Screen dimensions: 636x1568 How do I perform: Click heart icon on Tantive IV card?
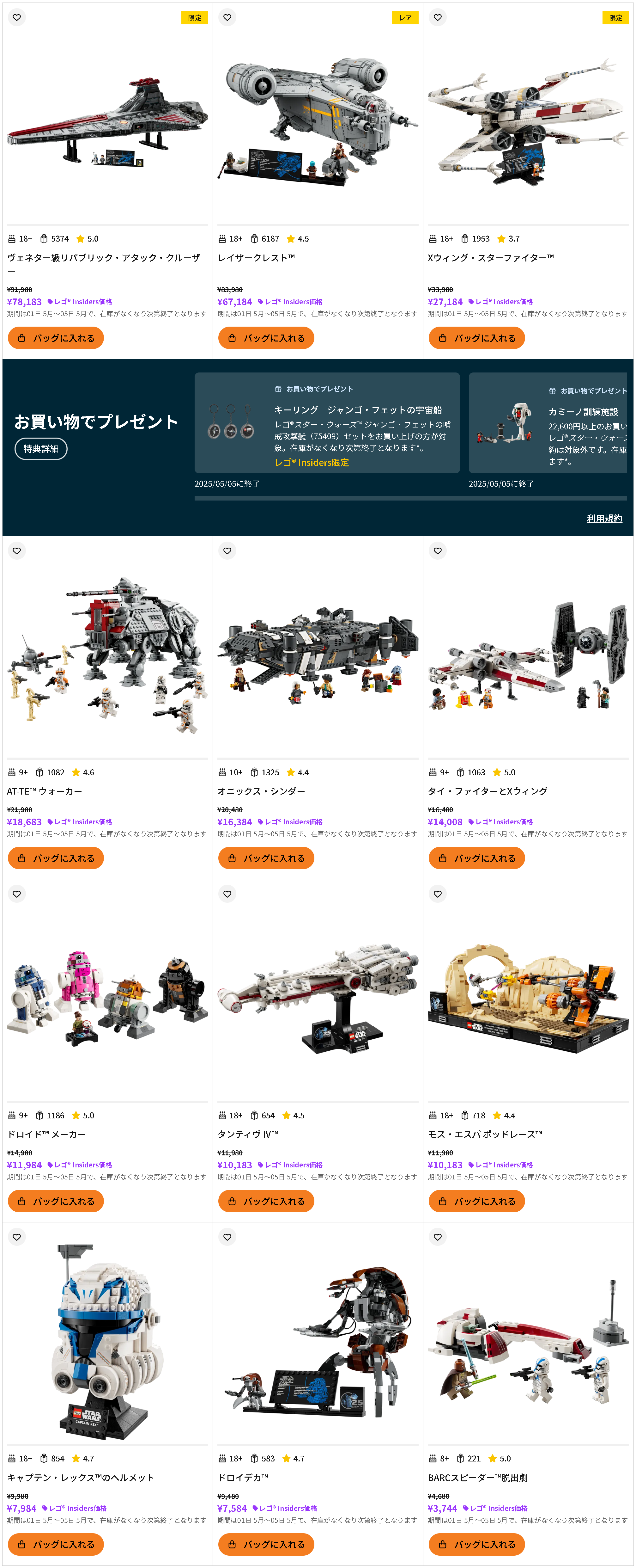point(227,894)
